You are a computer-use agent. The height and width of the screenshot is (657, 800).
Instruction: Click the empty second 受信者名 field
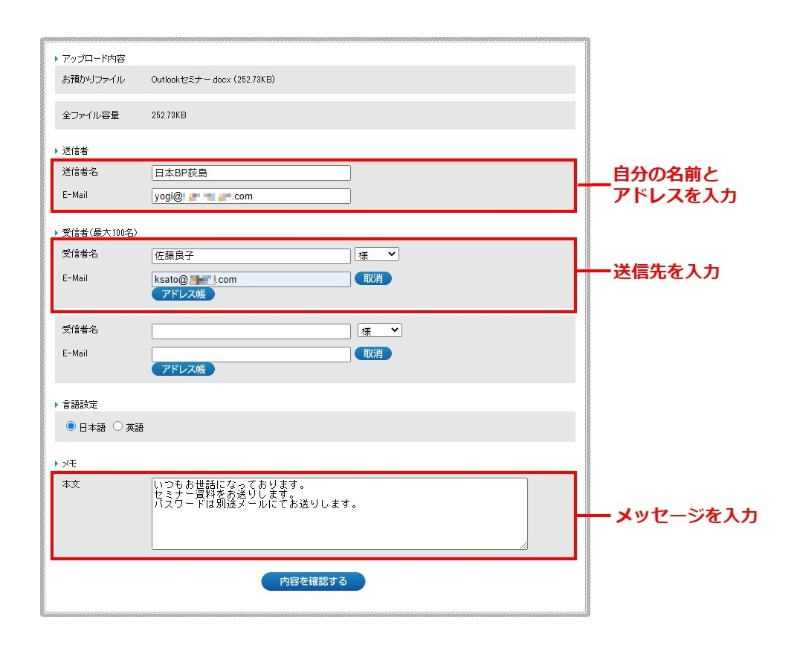(251, 330)
